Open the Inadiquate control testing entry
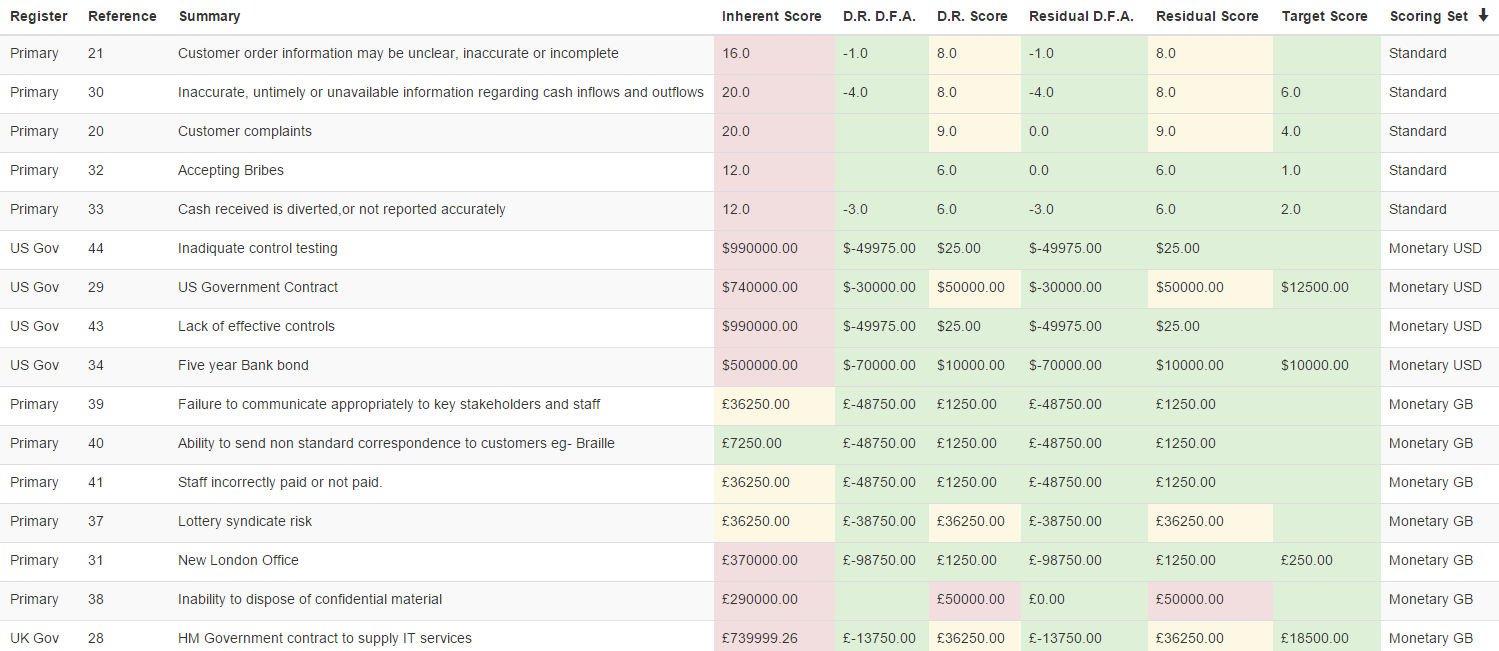Screen dimensions: 1499x651 pyautogui.click(x=257, y=249)
